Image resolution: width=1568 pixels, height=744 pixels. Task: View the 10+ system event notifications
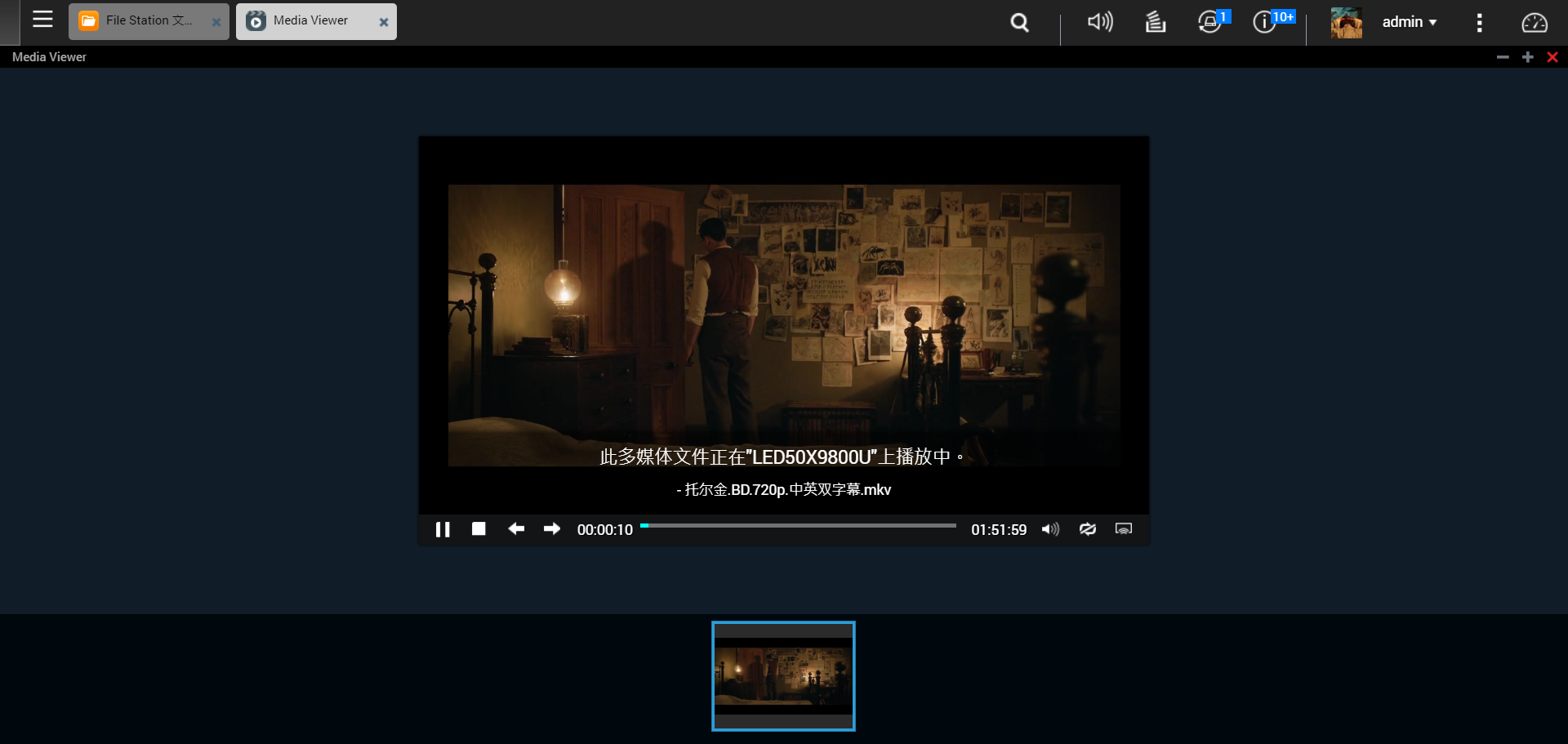[1264, 22]
